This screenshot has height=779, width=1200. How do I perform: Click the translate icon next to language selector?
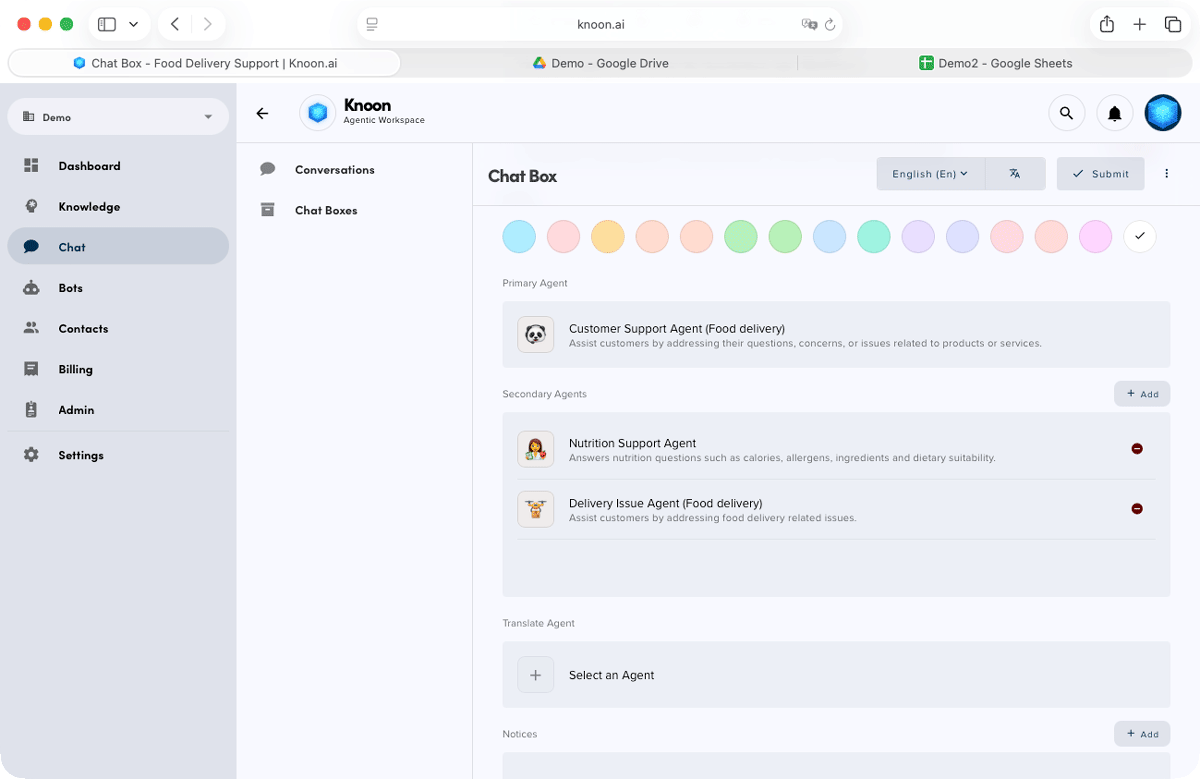click(x=1014, y=173)
